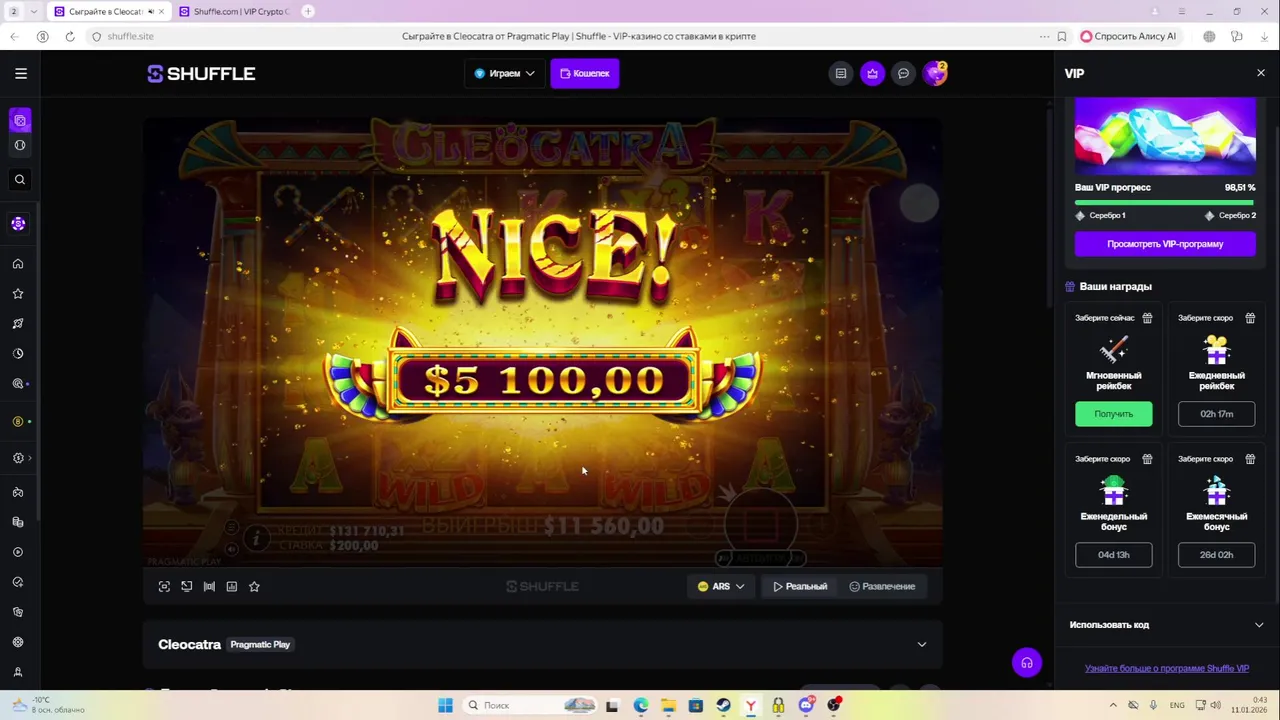Expand the Использовать код section
The height and width of the screenshot is (720, 1280).
(1166, 625)
